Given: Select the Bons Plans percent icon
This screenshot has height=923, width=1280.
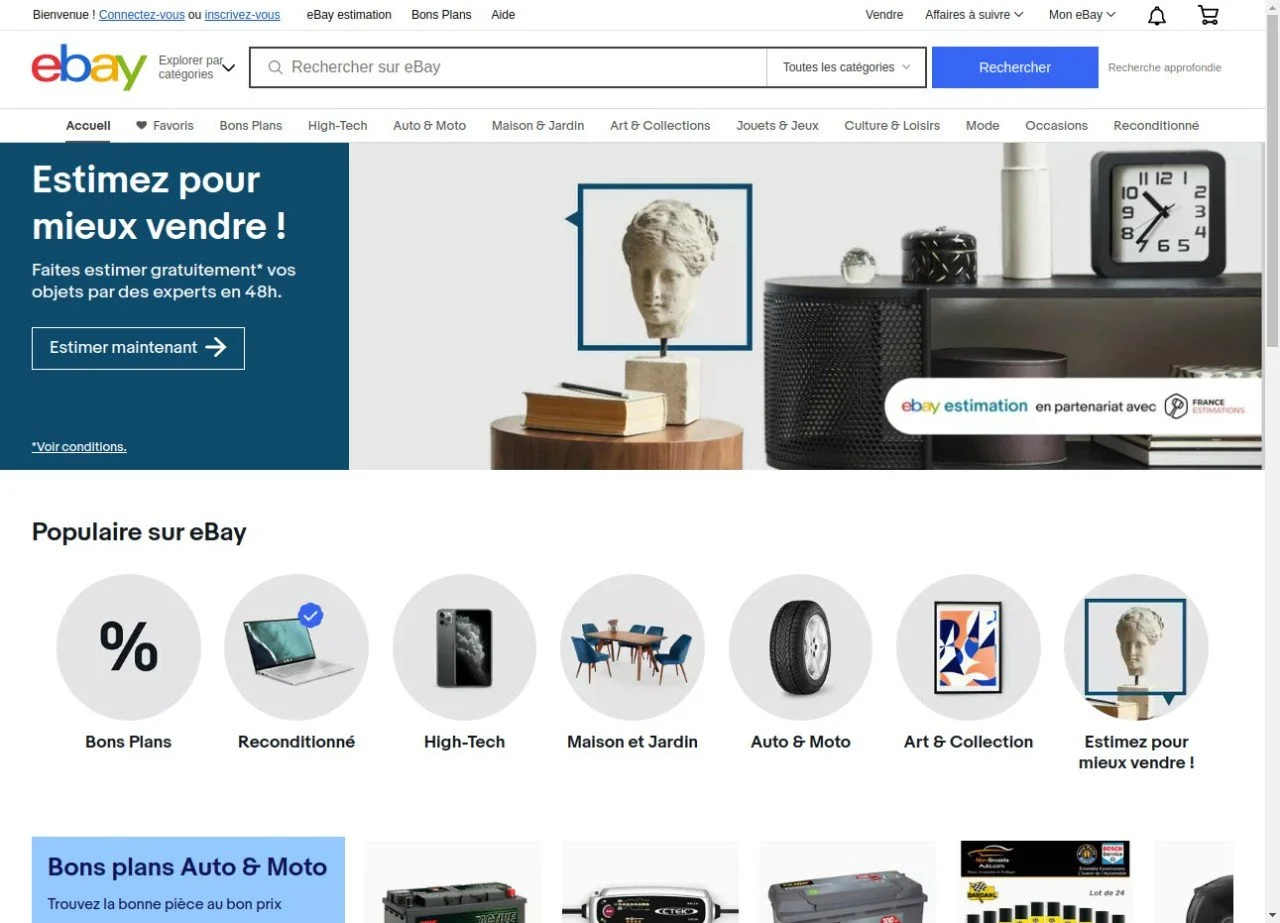Looking at the screenshot, I should click(x=129, y=647).
